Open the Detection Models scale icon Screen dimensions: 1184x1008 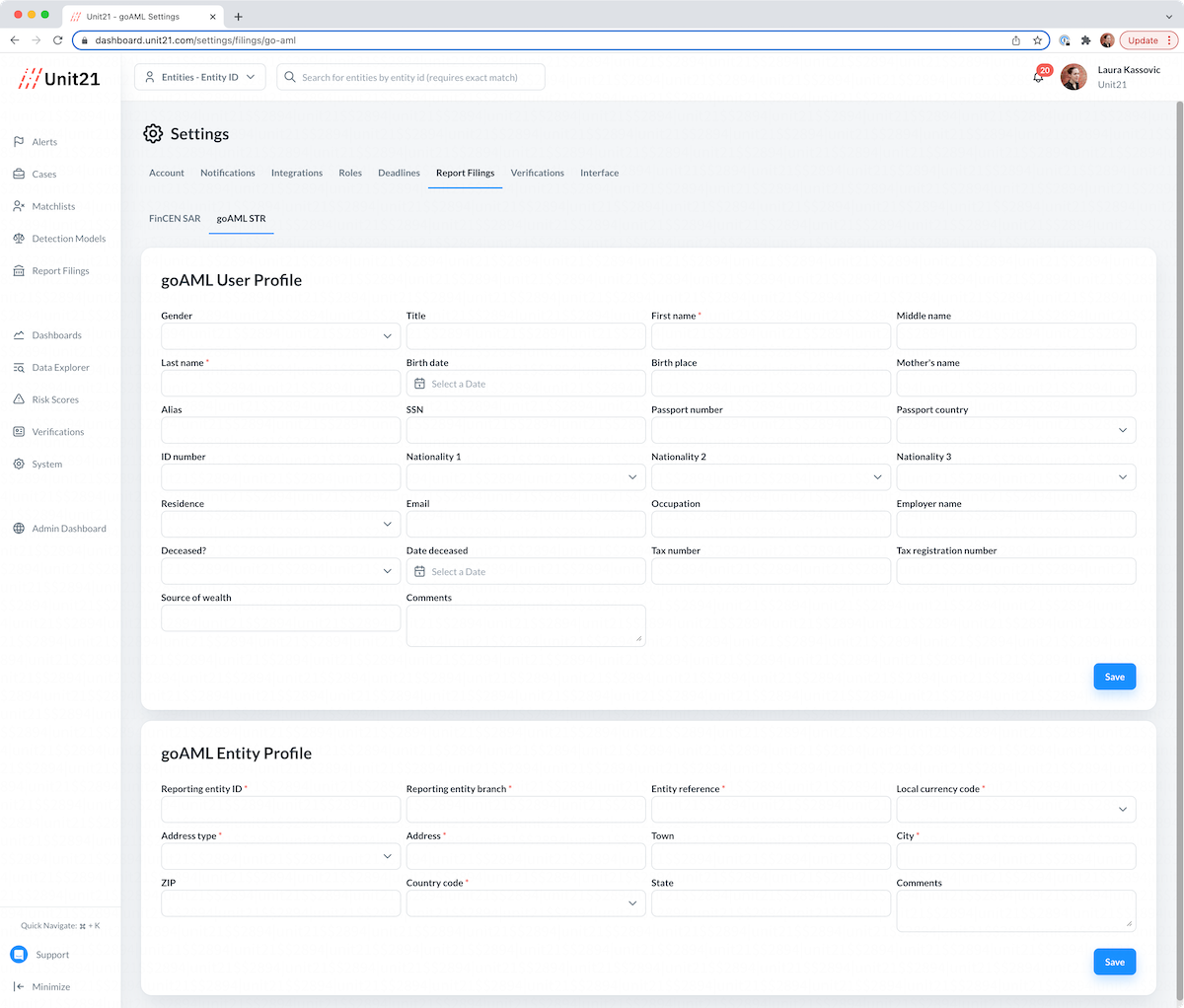click(19, 239)
